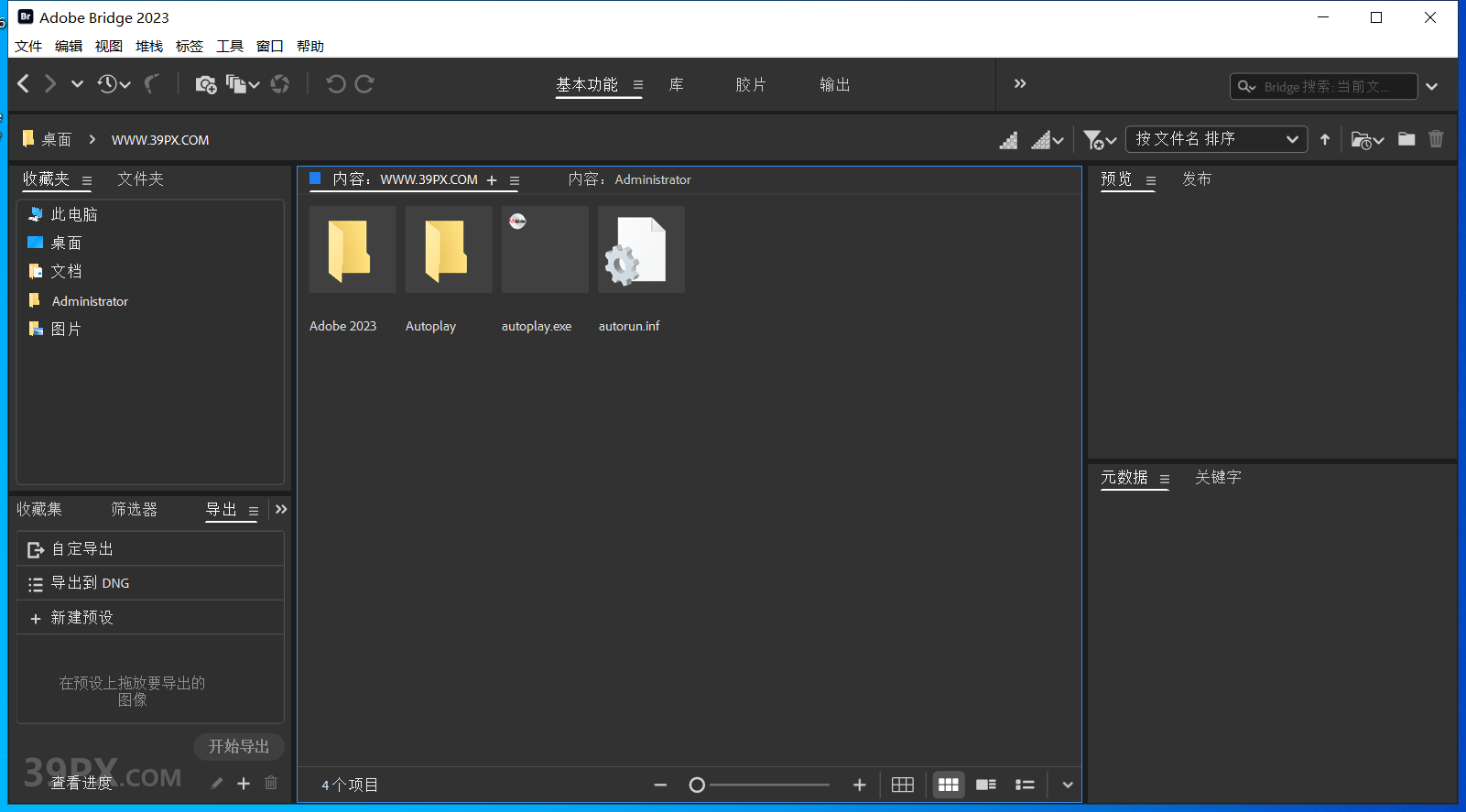Rotate 90 degrees clockwise

(x=364, y=84)
